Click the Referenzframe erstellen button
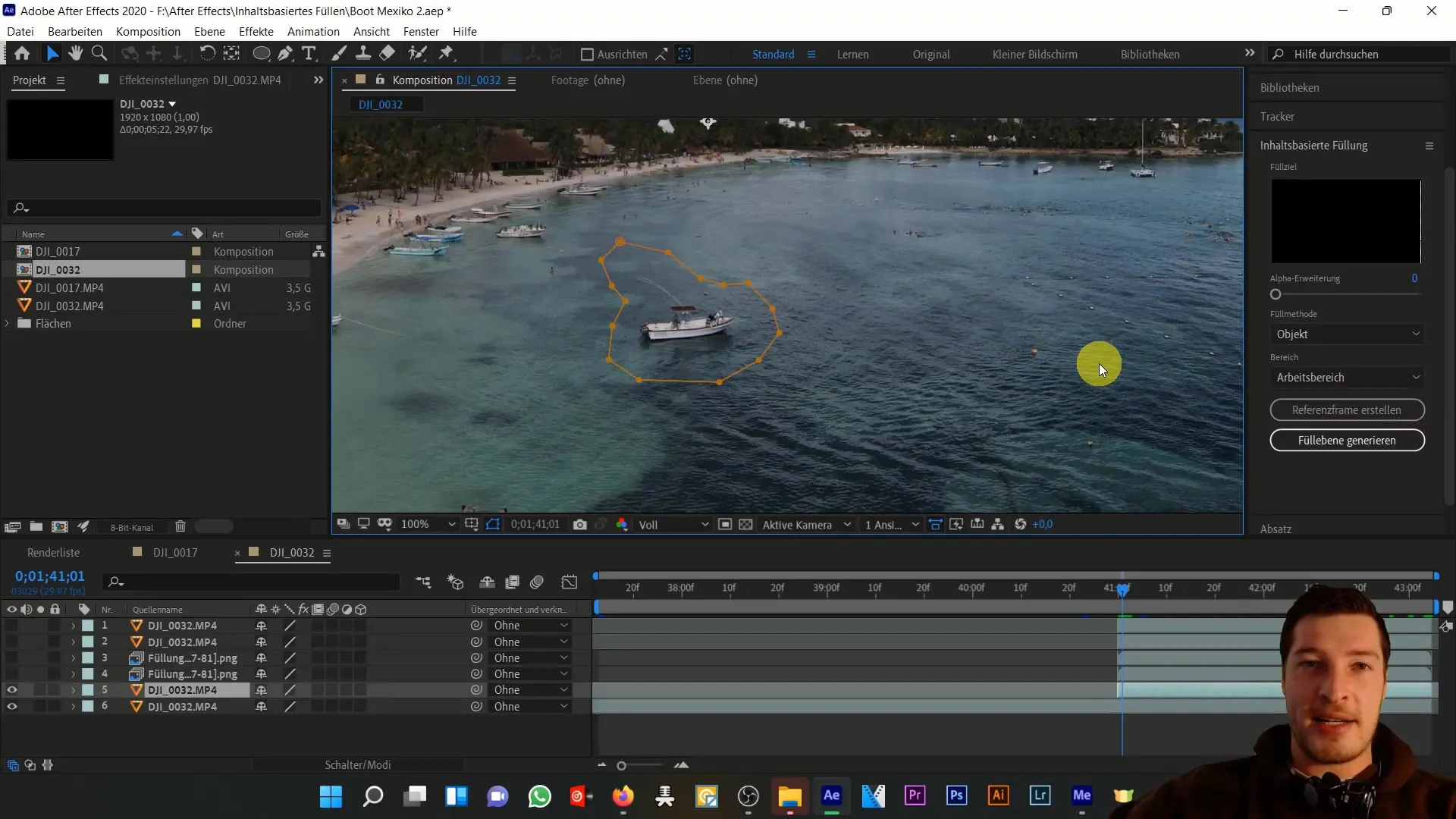 pos(1347,410)
